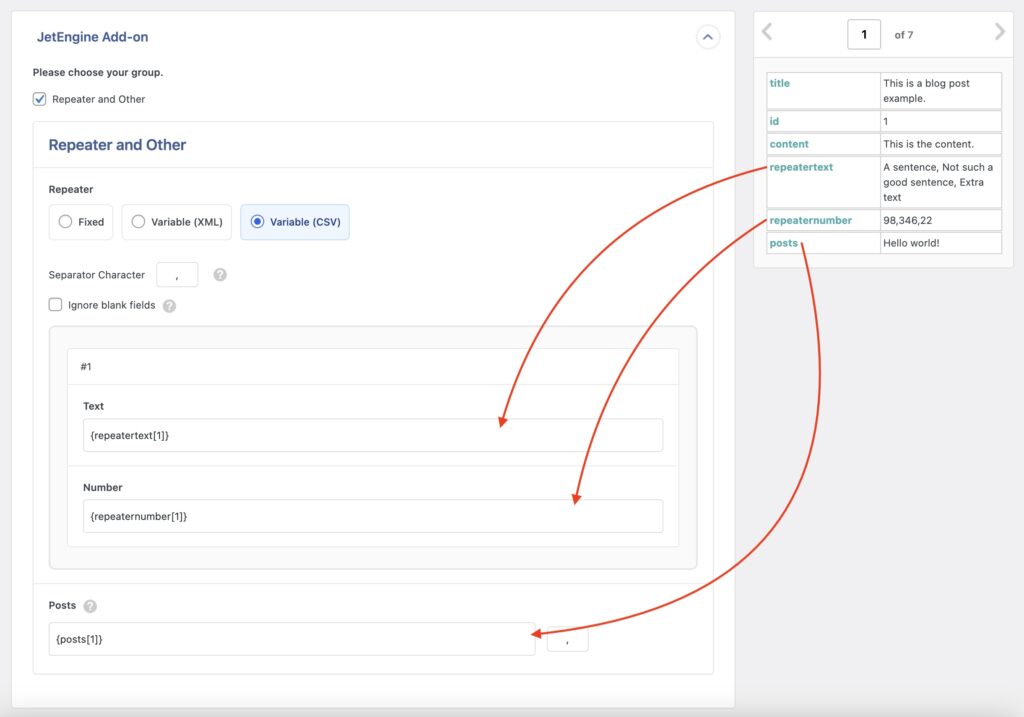This screenshot has width=1024, height=717.
Task: Go to the previous record arrow
Action: point(767,32)
